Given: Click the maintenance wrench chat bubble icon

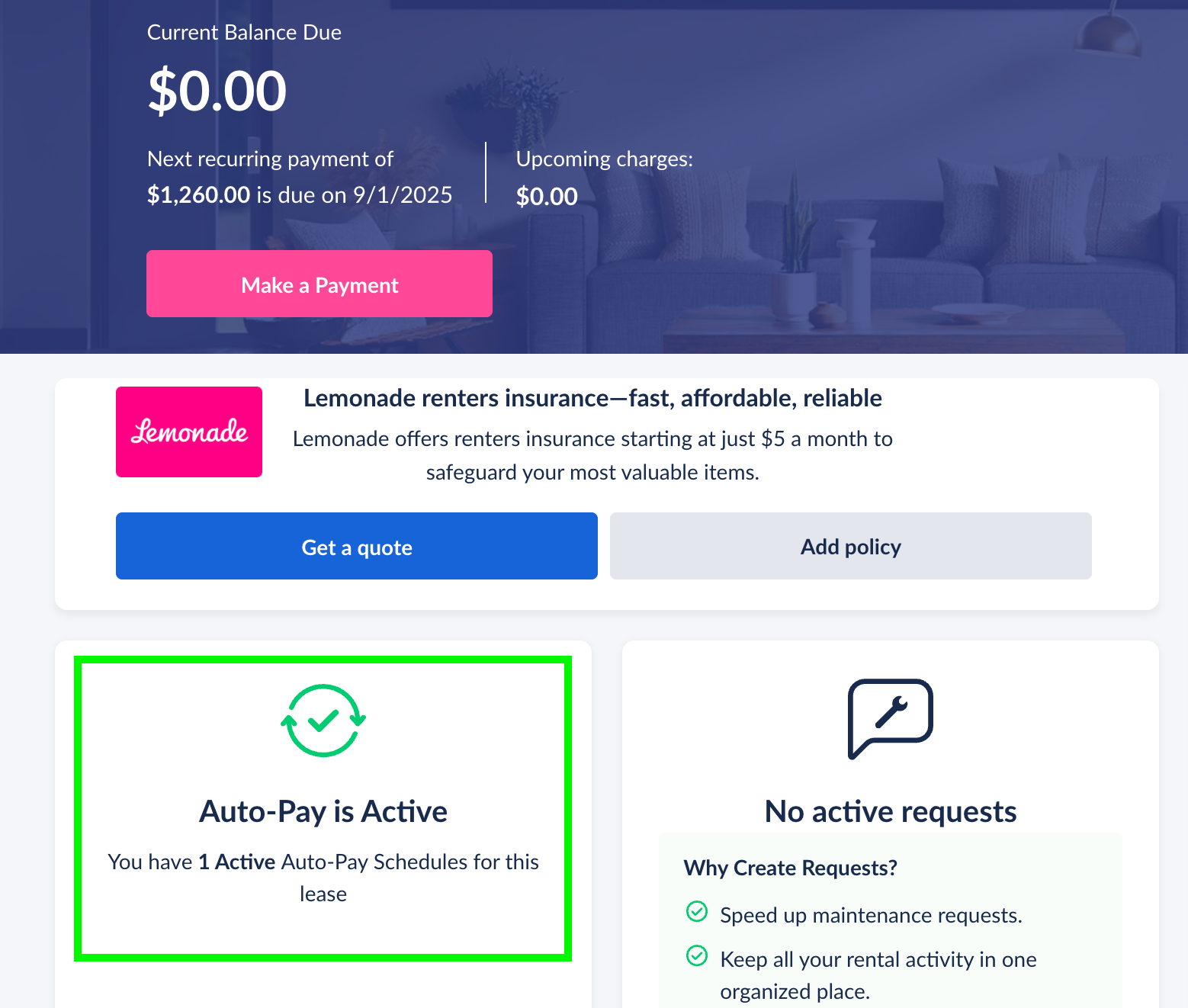Looking at the screenshot, I should [891, 718].
